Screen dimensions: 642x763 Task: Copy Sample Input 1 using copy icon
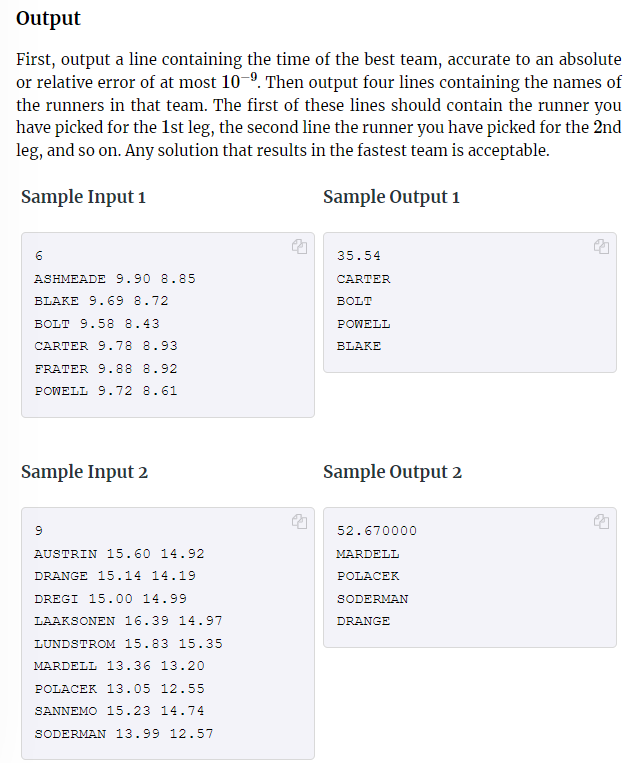point(299,247)
